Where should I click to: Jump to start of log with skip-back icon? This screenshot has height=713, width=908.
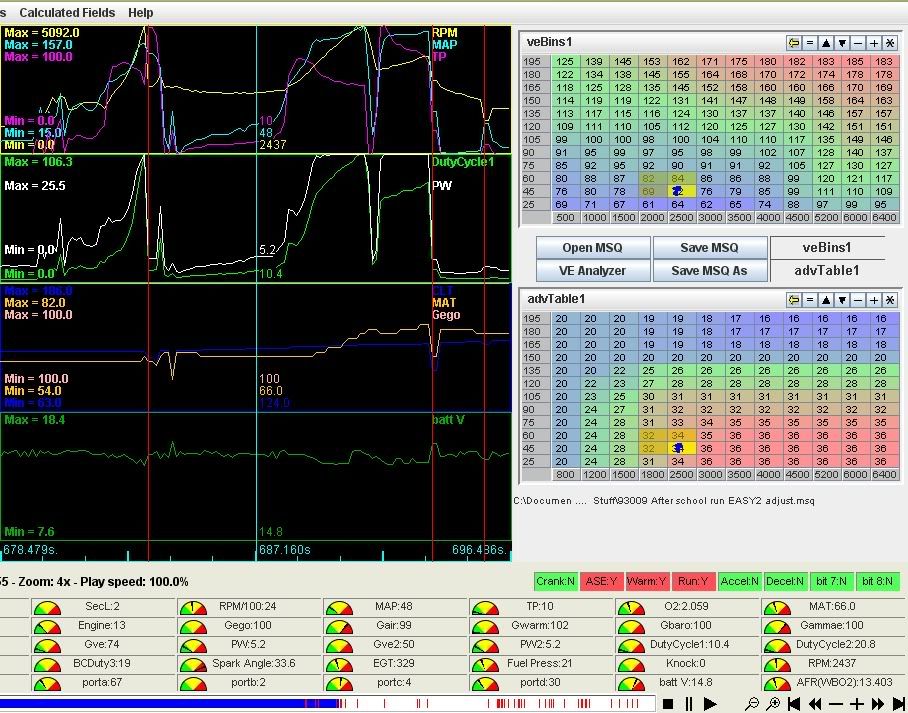795,704
